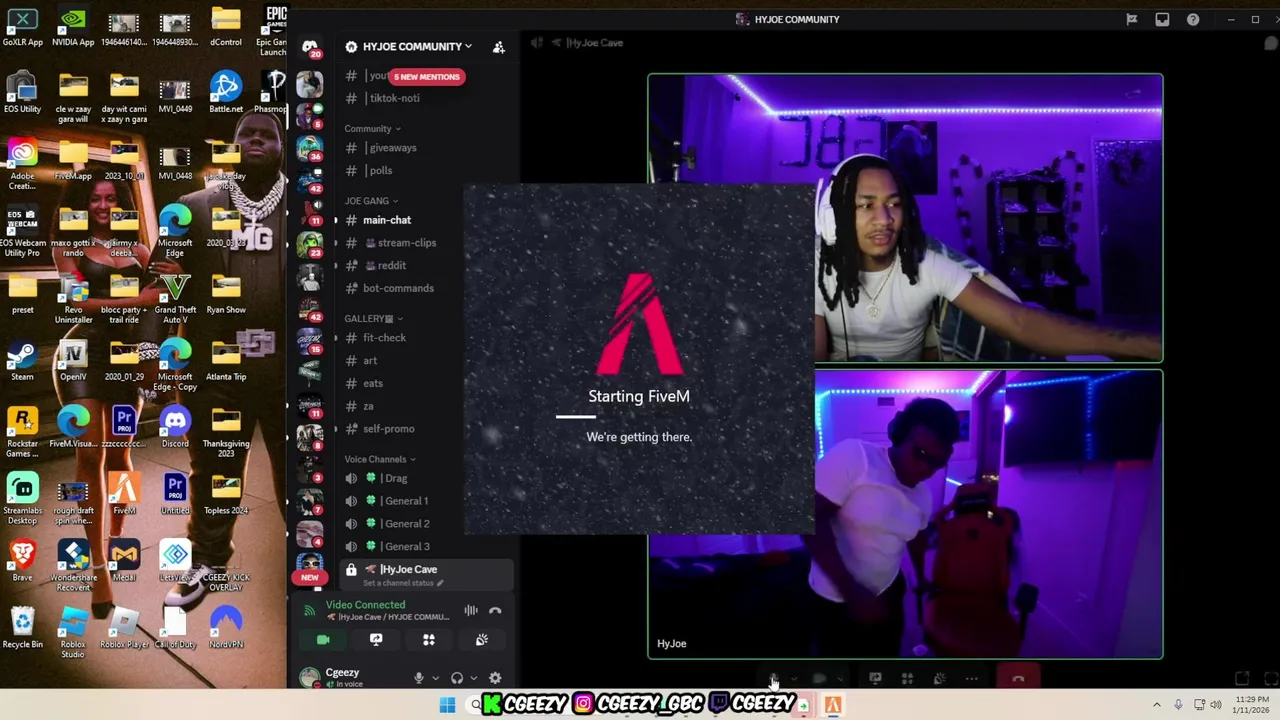1280x720 pixels.
Task: Open microphone input options arrow
Action: (x=435, y=678)
